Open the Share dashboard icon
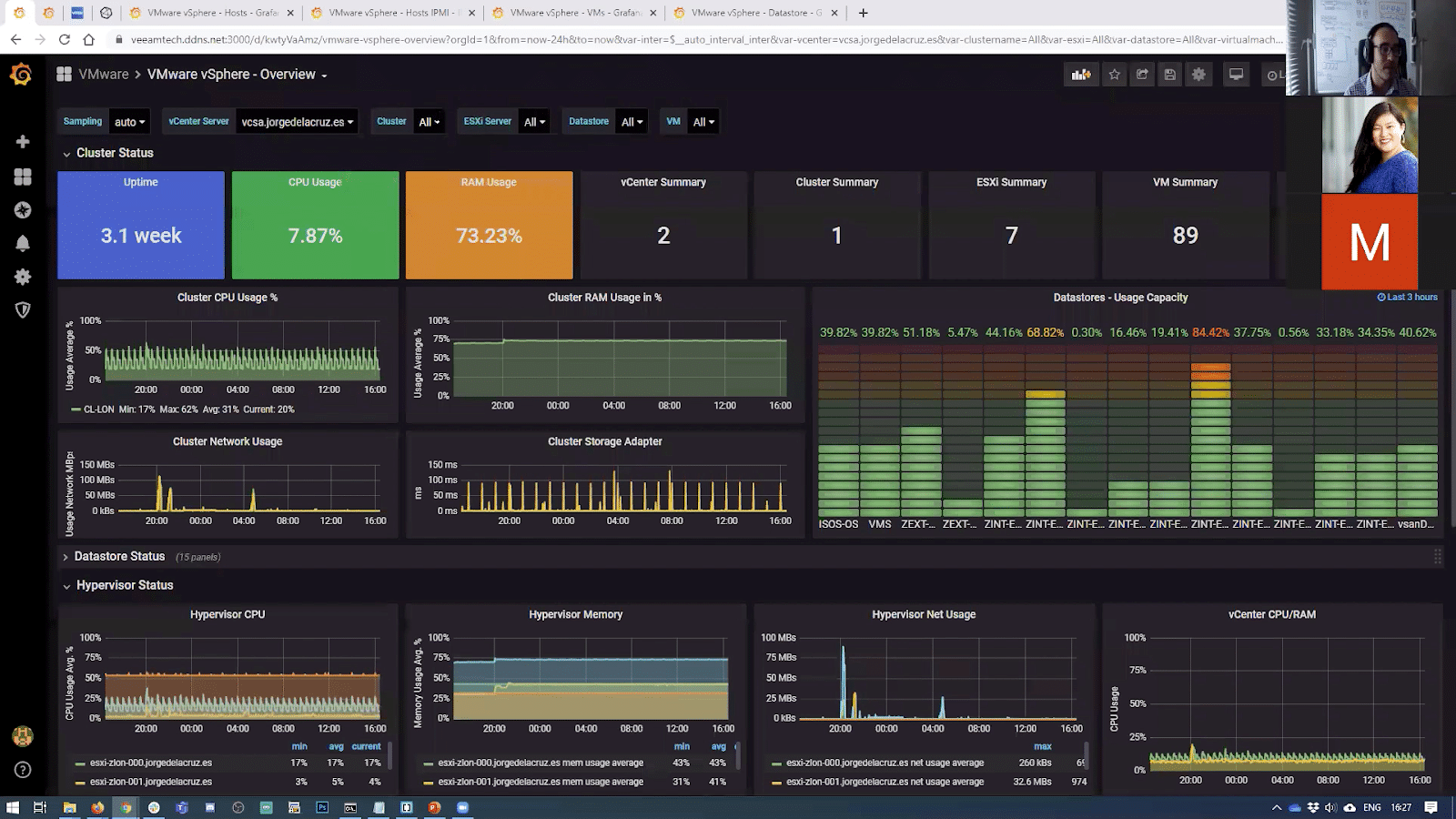 coord(1141,74)
